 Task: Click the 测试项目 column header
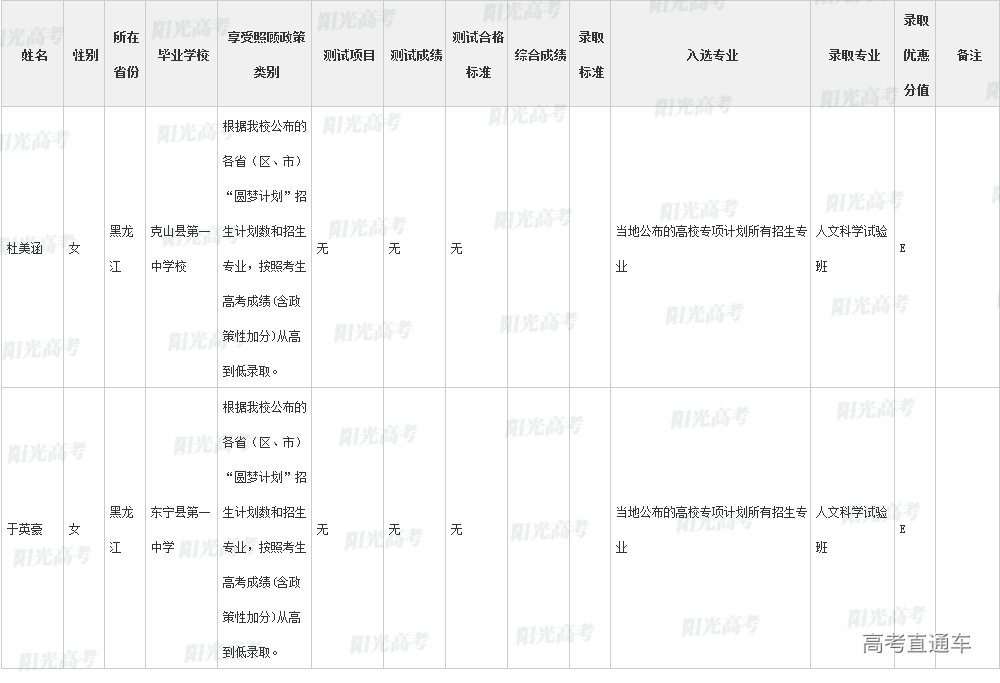[x=348, y=55]
